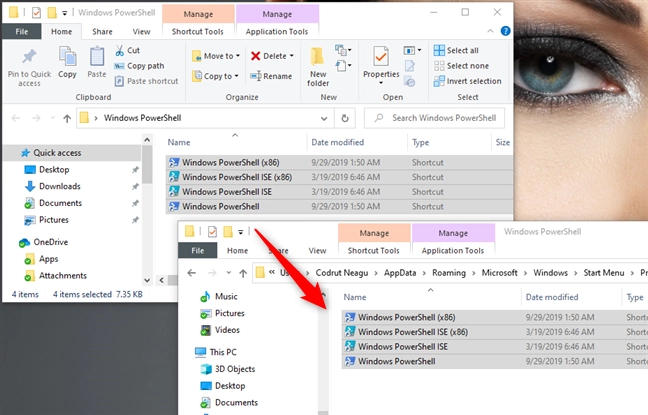Click the Search Windows PowerShell box
Image resolution: width=648 pixels, height=415 pixels.
(x=434, y=118)
